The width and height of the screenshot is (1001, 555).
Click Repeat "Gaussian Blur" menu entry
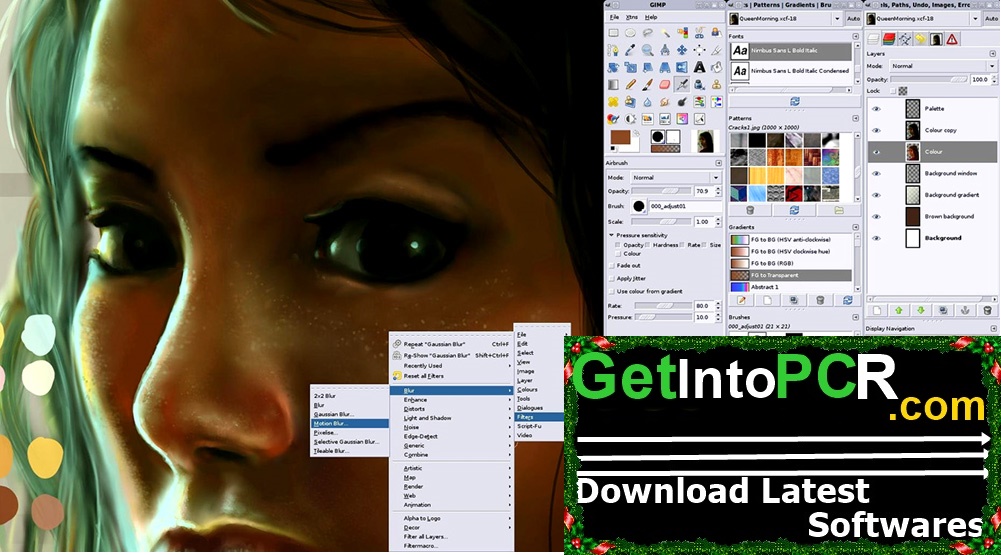(x=452, y=344)
